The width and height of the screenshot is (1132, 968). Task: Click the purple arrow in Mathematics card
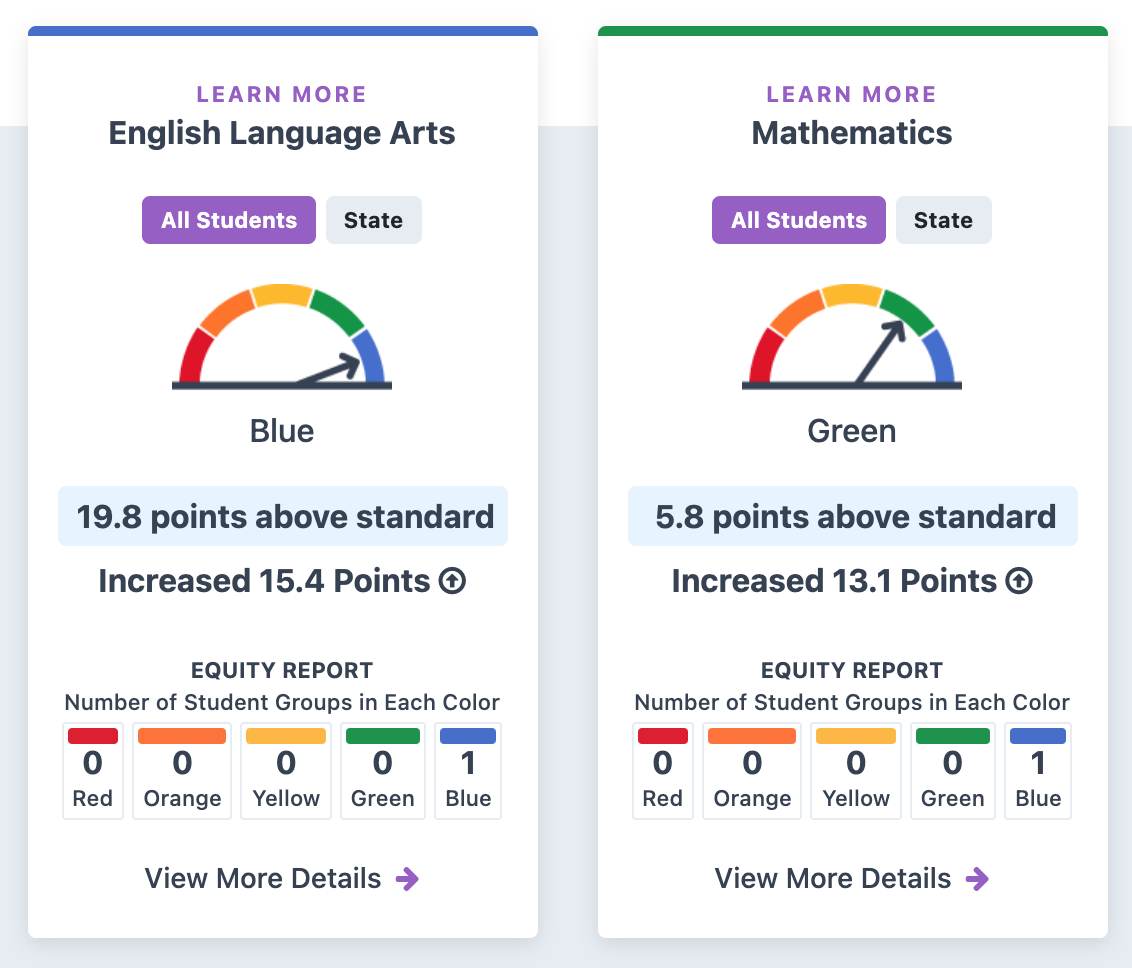coord(977,879)
